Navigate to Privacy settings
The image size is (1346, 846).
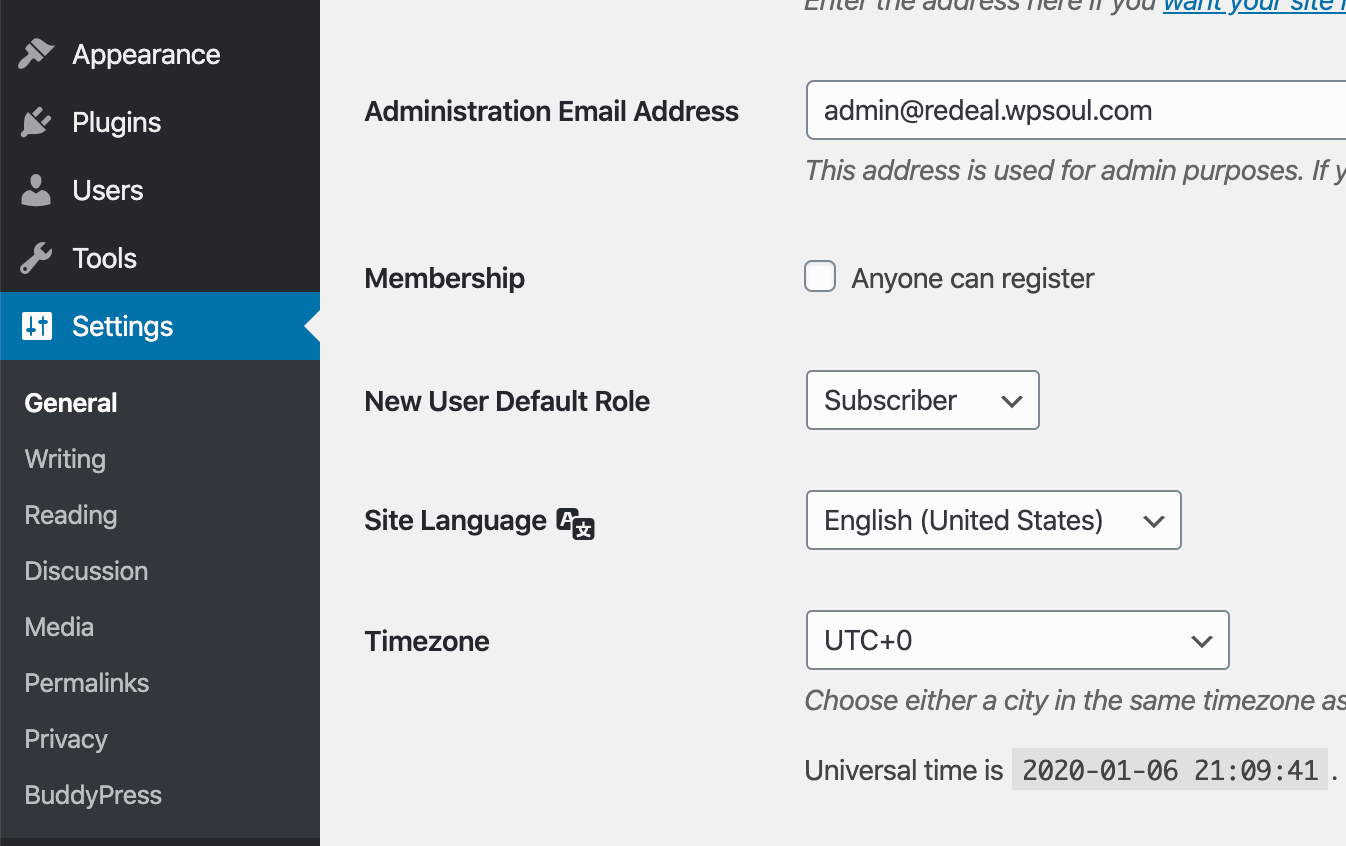coord(66,739)
